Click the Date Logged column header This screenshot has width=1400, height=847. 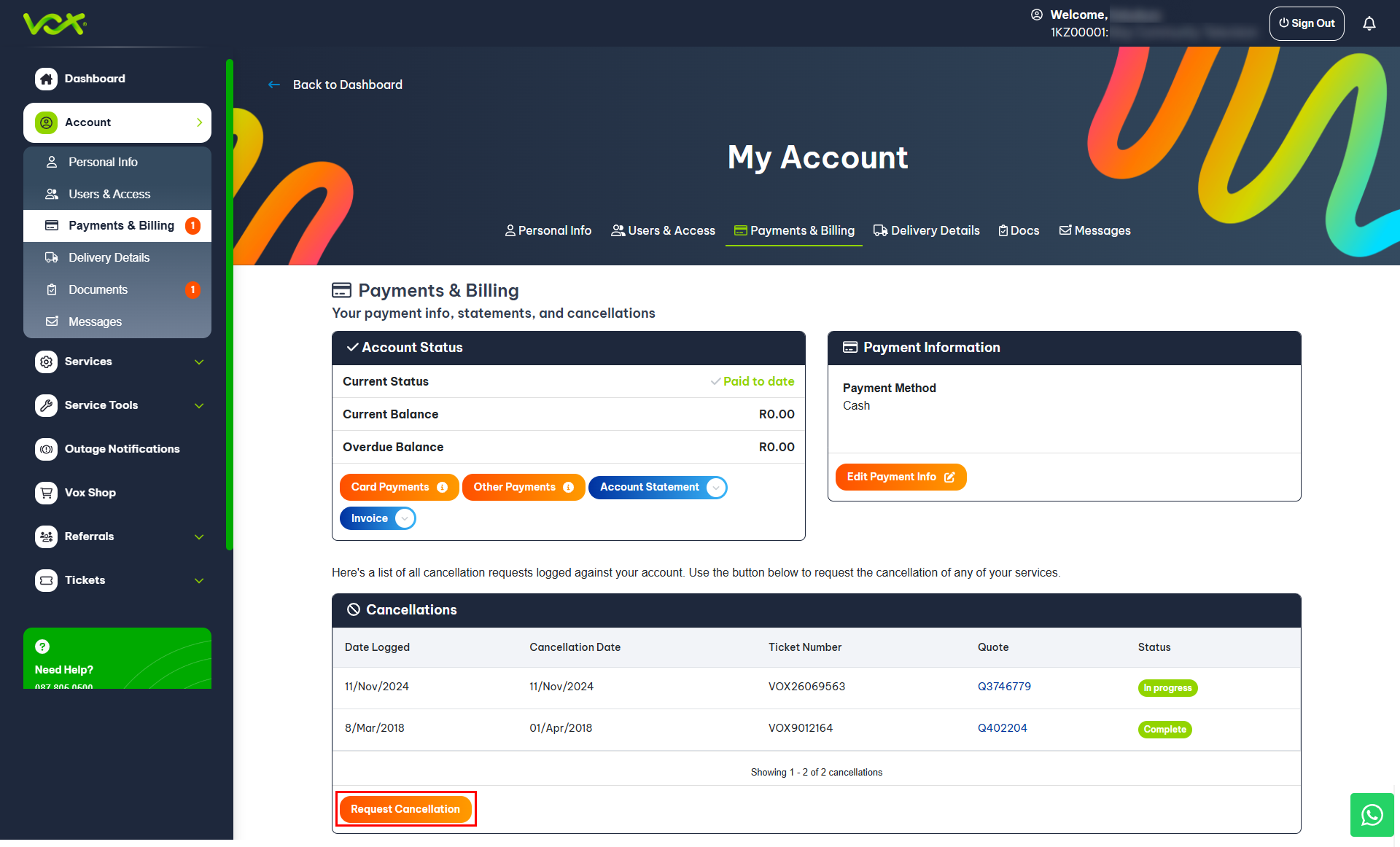[377, 647]
